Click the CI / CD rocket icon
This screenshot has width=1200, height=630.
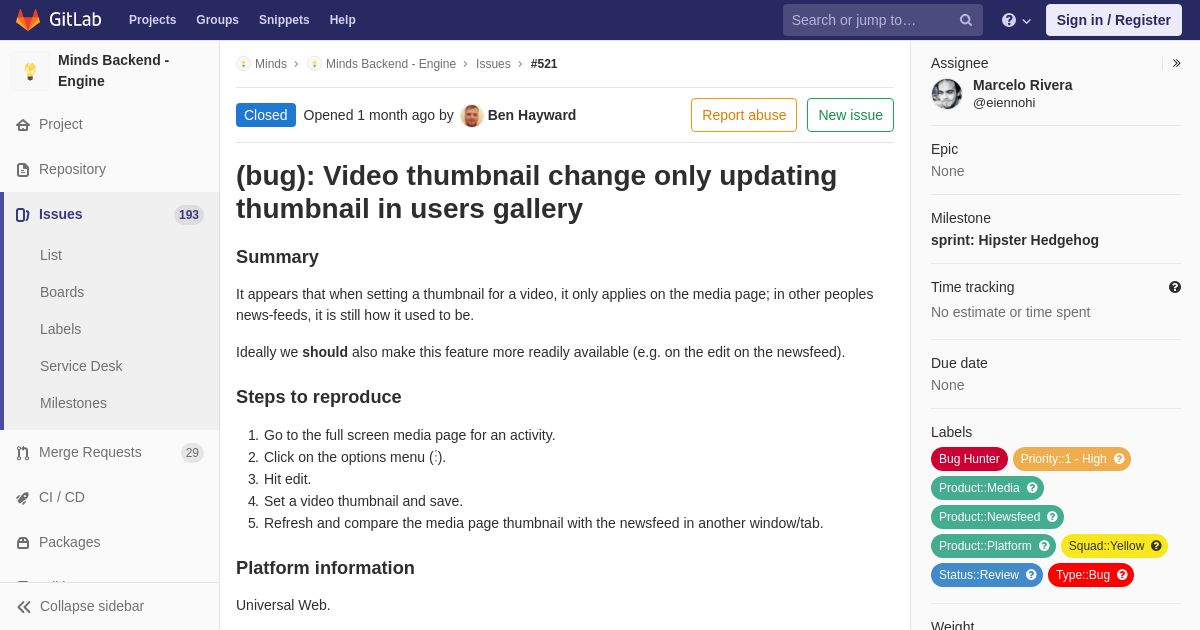point(23,498)
